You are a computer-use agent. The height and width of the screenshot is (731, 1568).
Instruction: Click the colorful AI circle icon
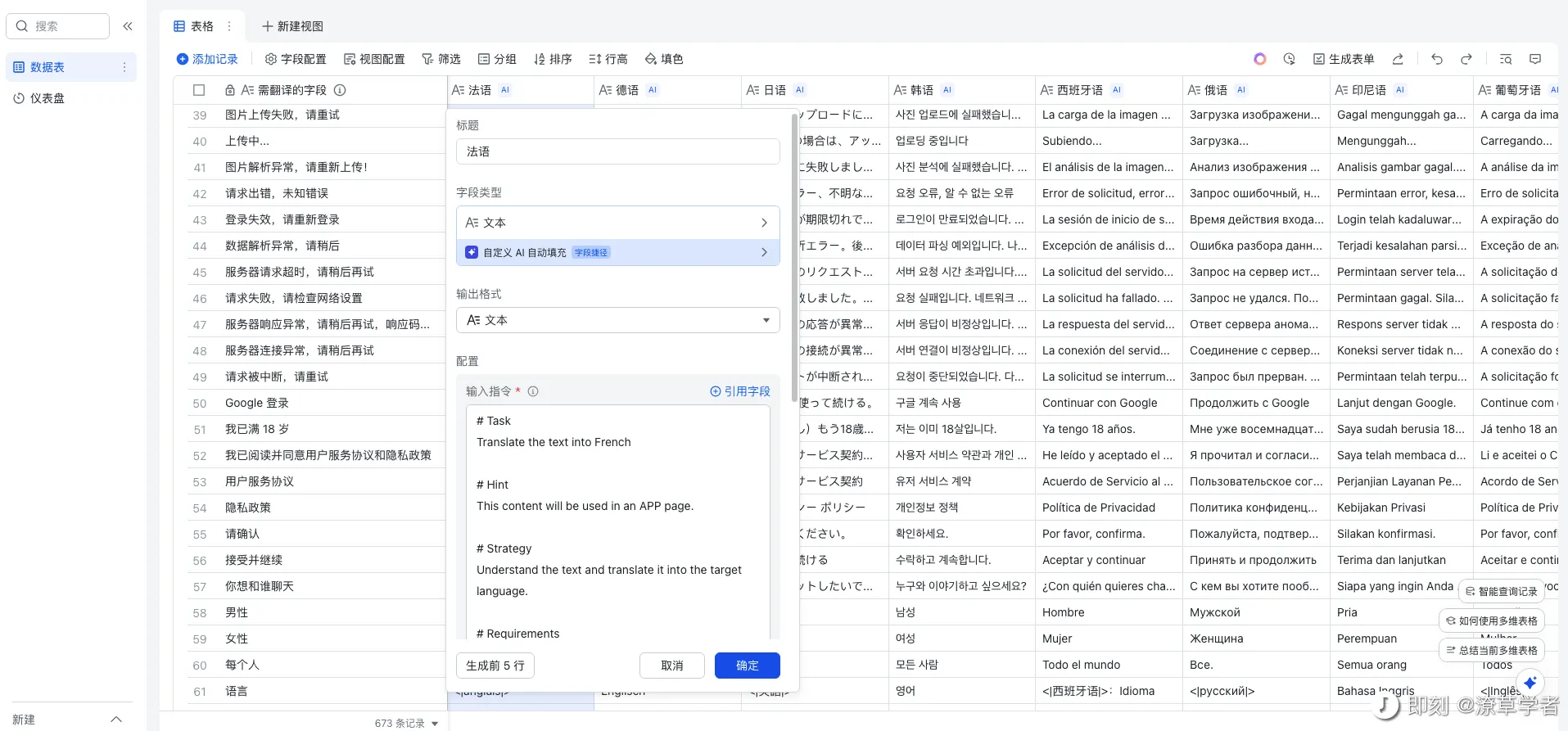[1259, 59]
